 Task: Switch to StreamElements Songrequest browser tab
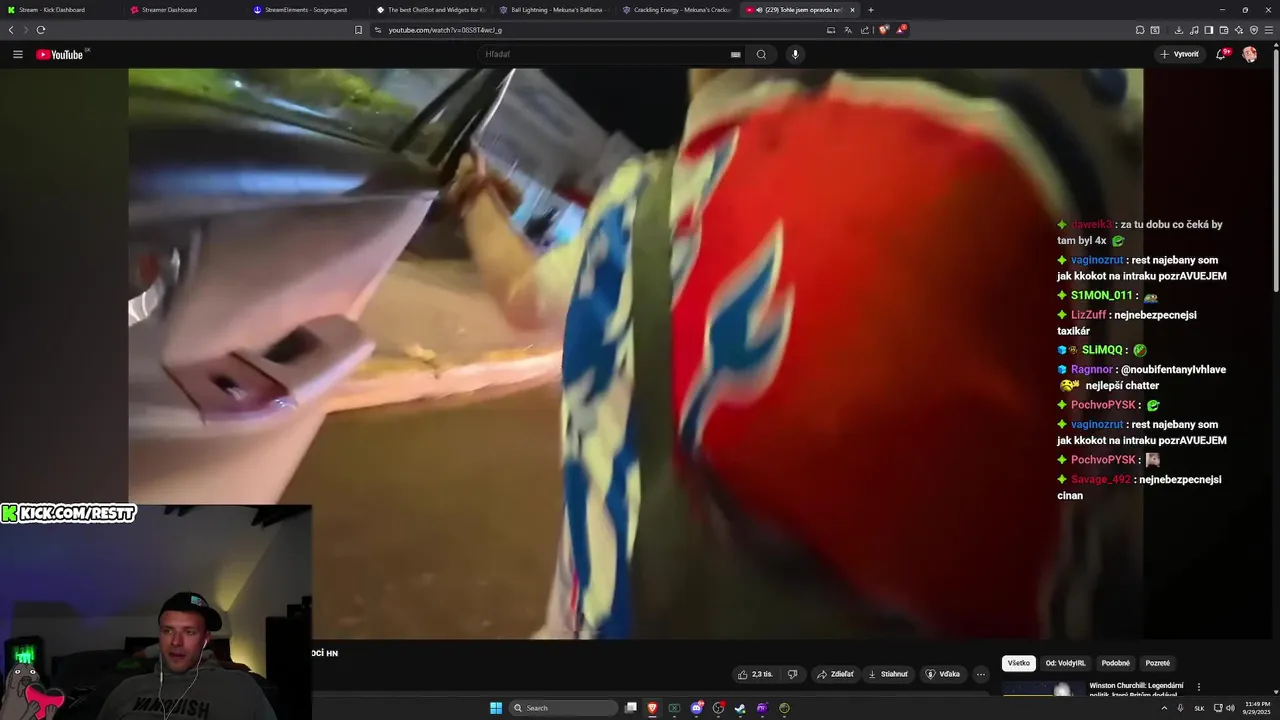point(309,10)
